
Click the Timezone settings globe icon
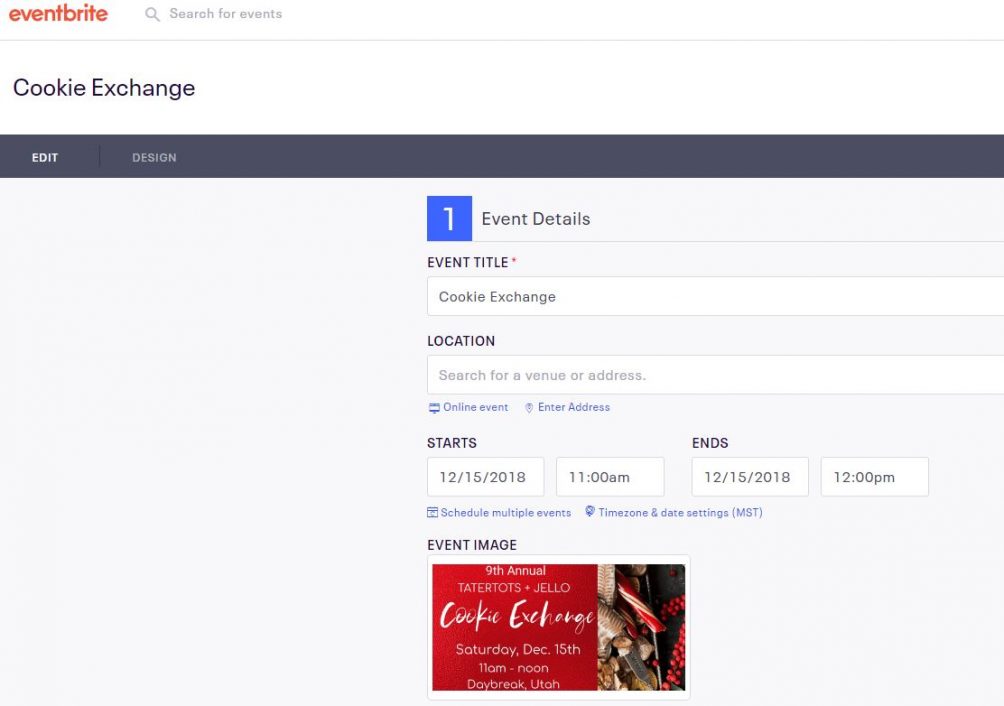(590, 511)
